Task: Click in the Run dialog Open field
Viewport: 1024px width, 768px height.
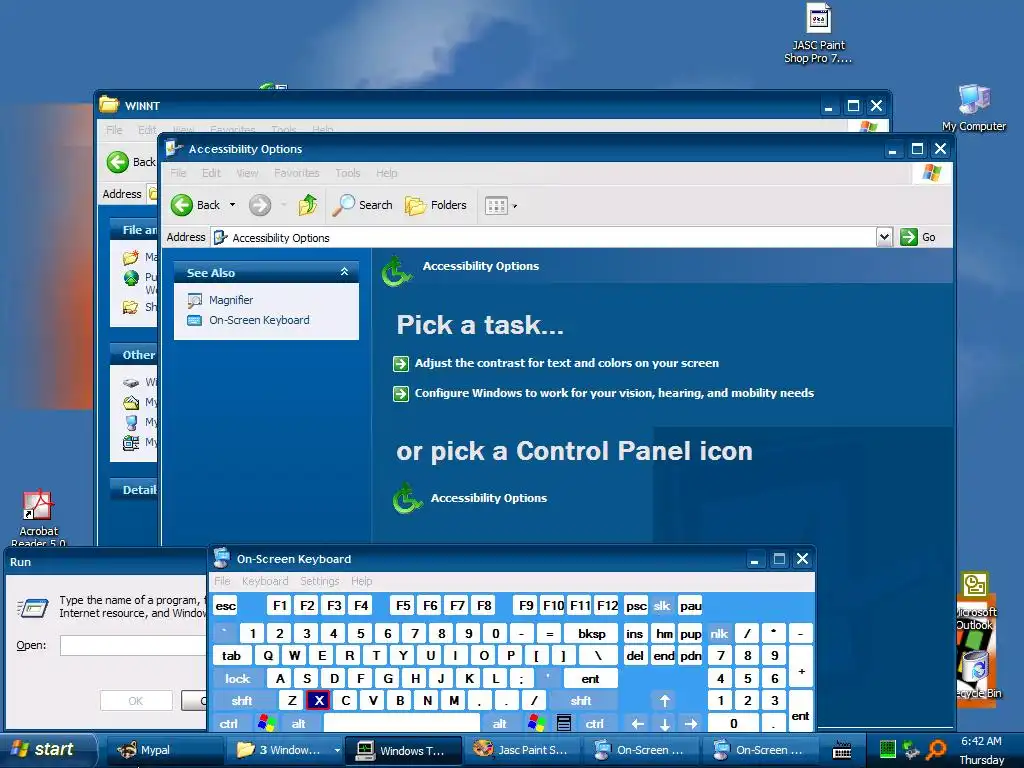Action: click(133, 645)
